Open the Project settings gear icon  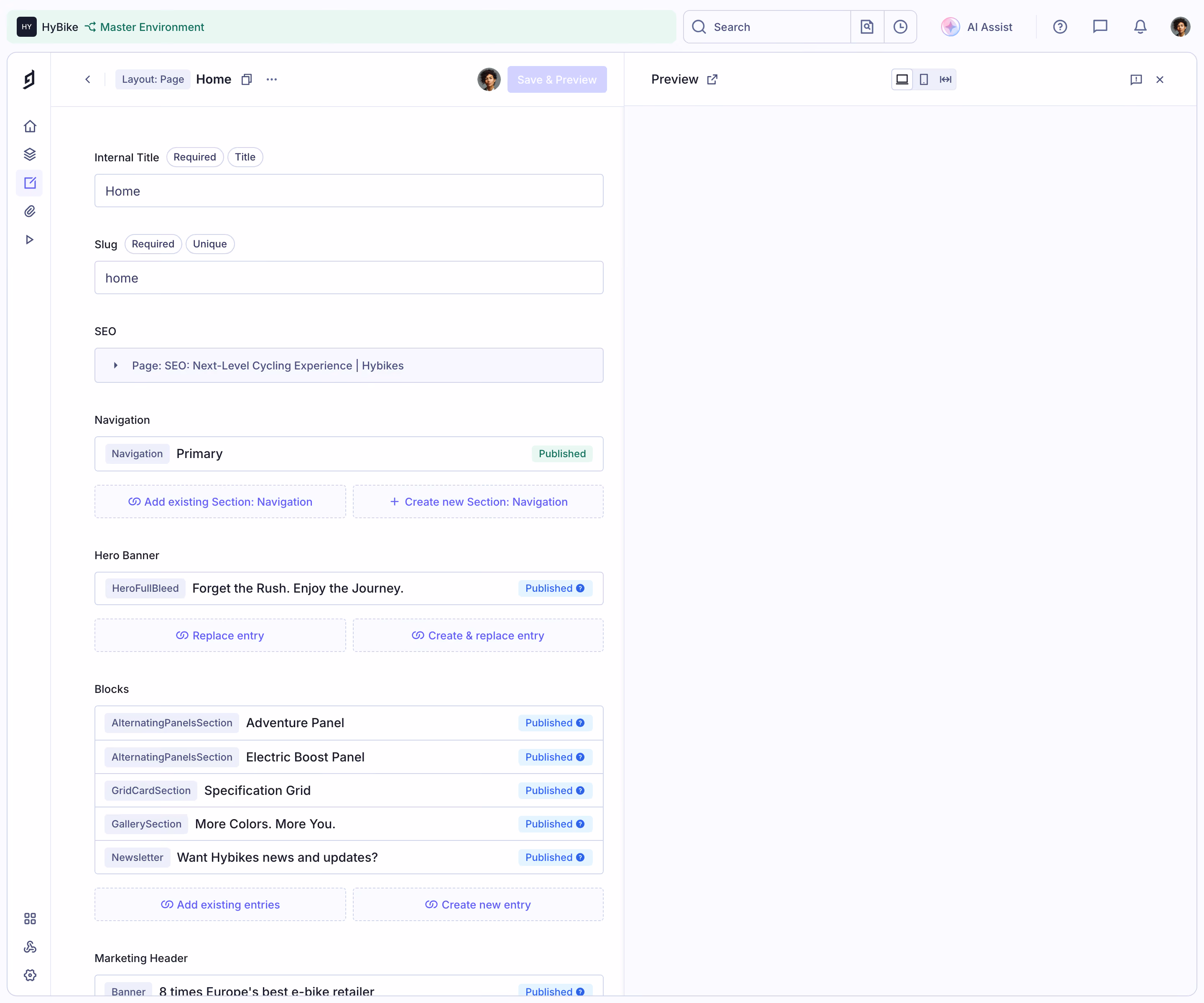[30, 975]
